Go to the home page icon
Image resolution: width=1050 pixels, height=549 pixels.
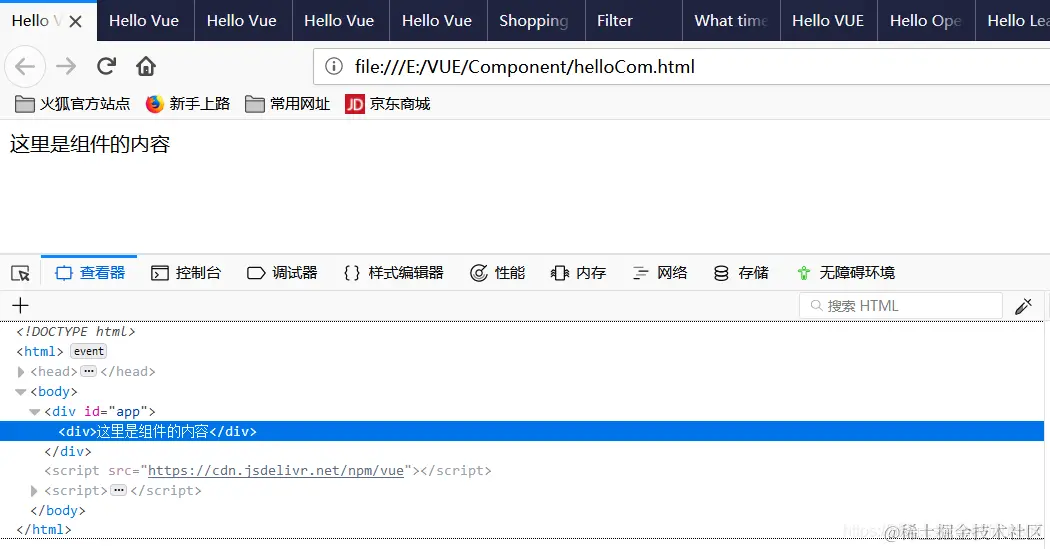coord(146,66)
